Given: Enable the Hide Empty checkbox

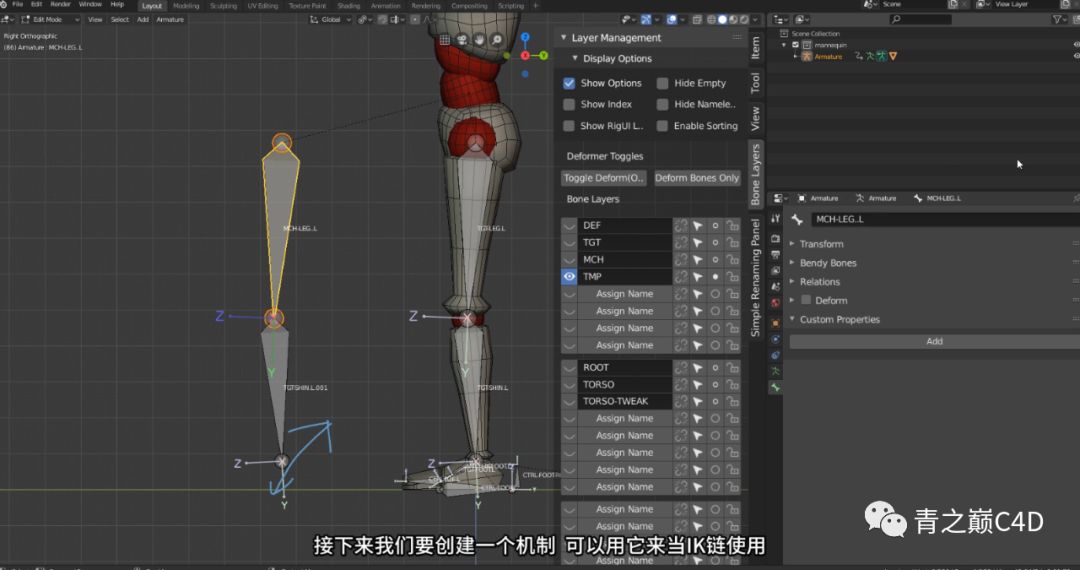Looking at the screenshot, I should 663,83.
